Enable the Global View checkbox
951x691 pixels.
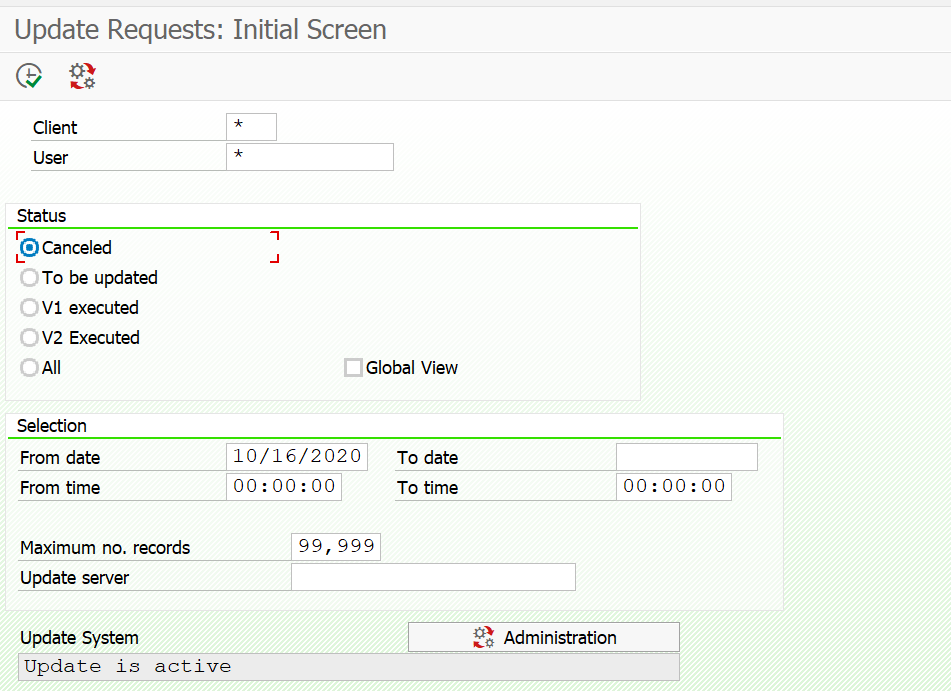coord(353,368)
